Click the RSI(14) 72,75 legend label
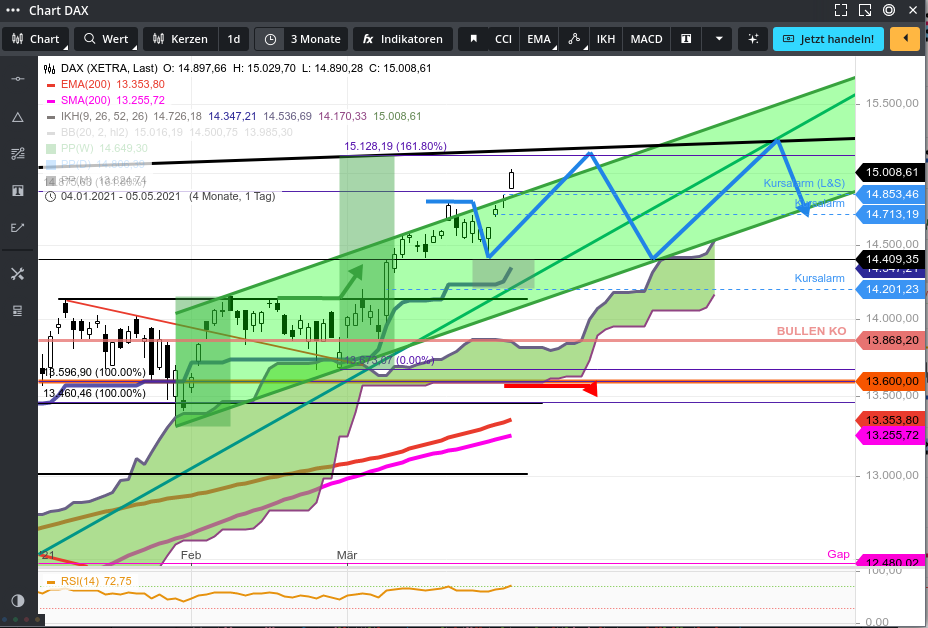 pos(96,581)
